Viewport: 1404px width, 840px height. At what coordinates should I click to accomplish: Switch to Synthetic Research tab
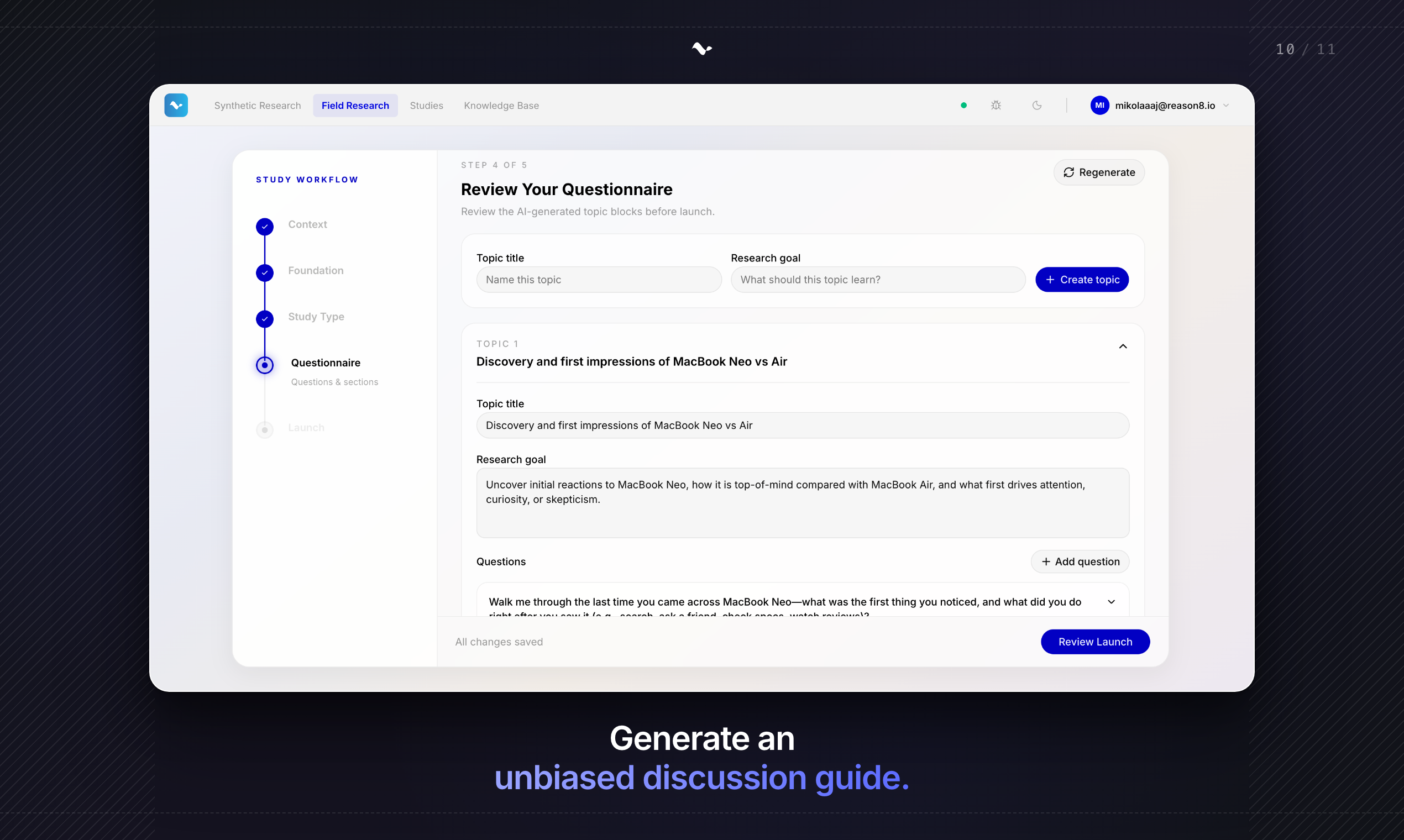click(257, 106)
